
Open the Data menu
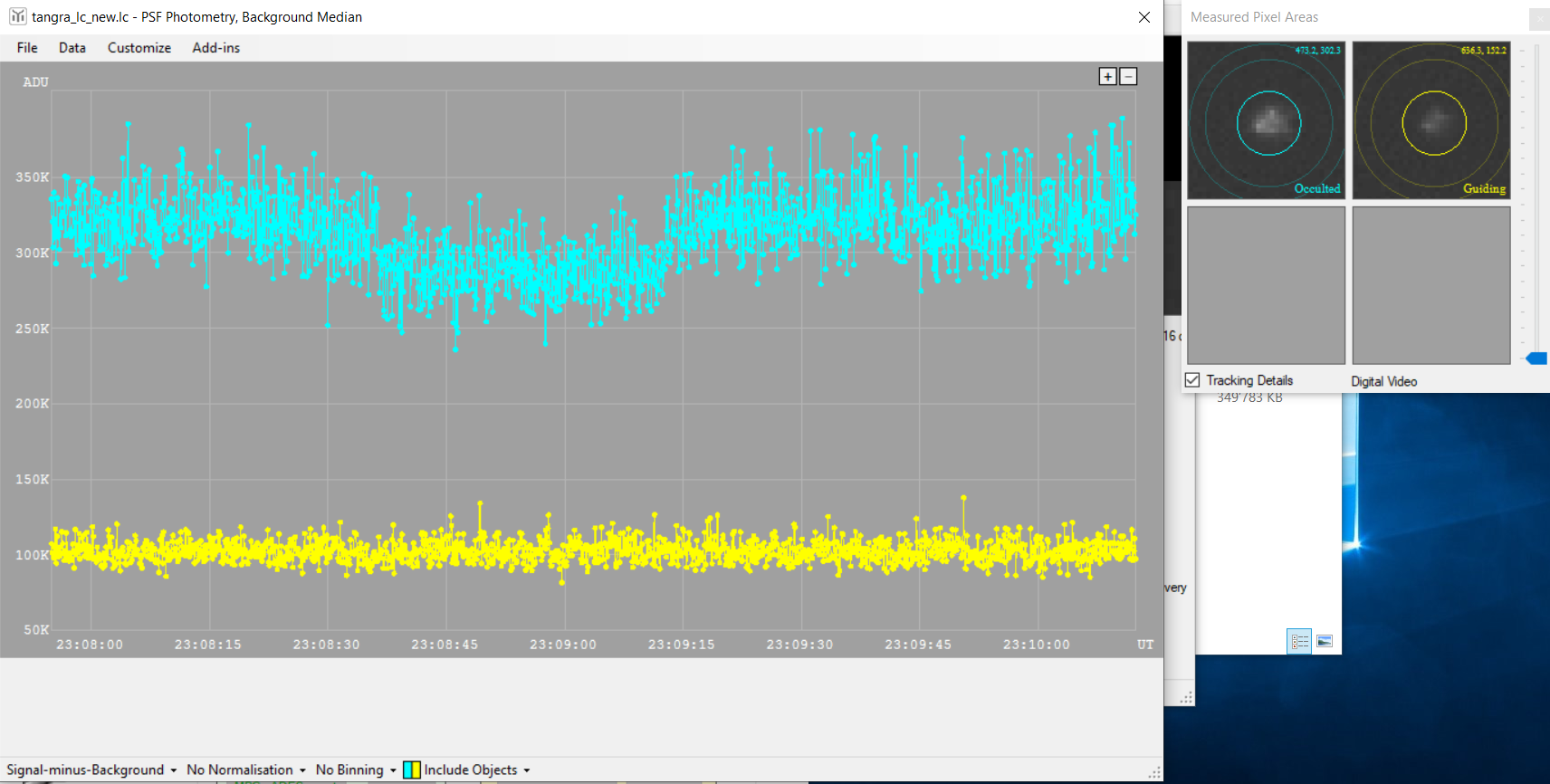pos(72,48)
